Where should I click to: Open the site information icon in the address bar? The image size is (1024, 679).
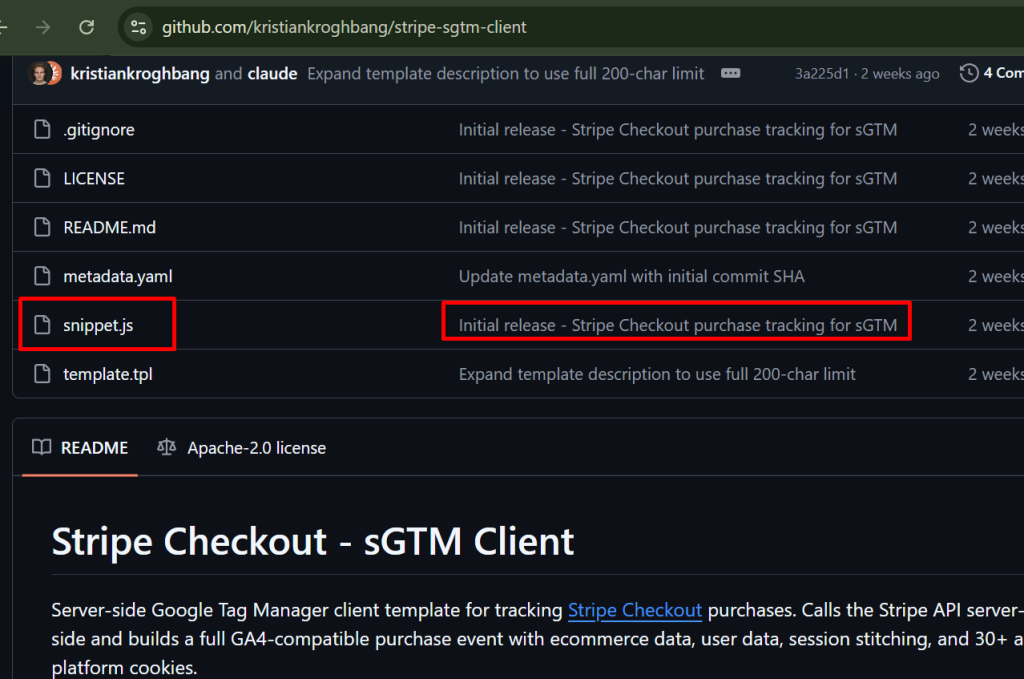pos(139,27)
